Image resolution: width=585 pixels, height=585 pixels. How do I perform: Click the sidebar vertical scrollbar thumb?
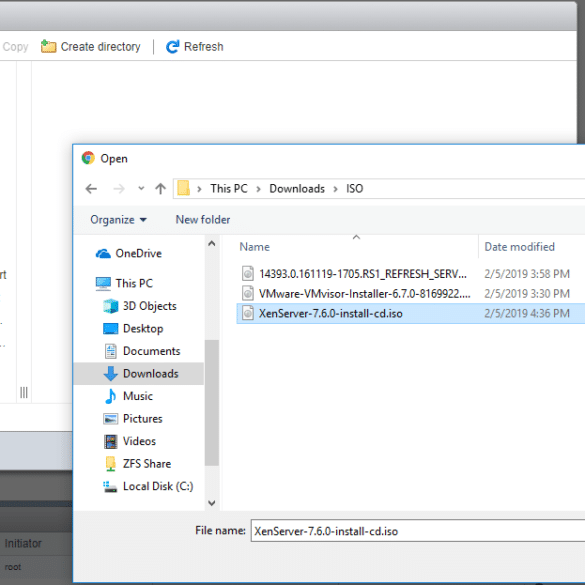[212, 403]
